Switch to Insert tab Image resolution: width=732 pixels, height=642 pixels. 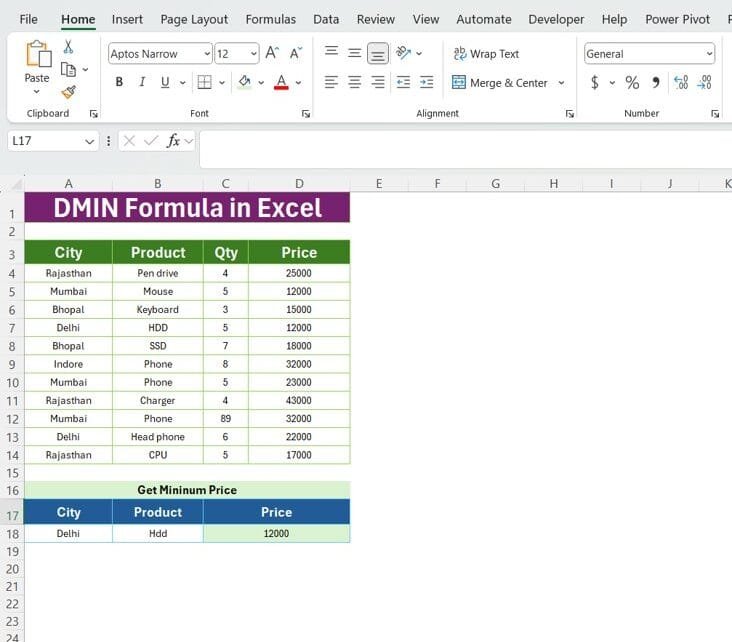(x=127, y=19)
